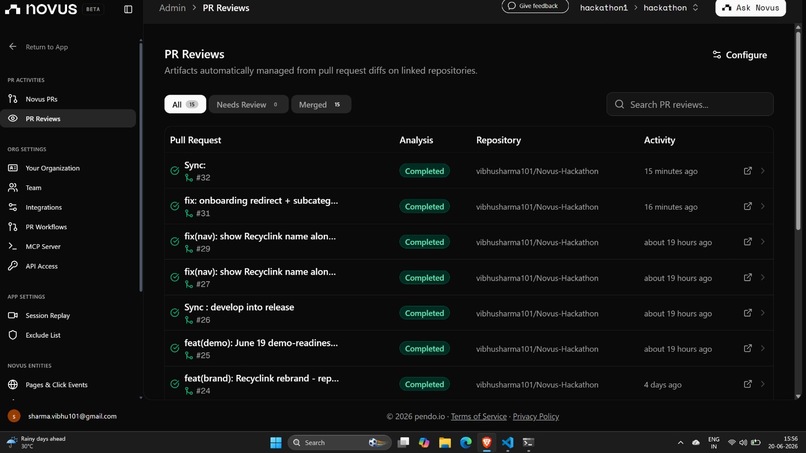The image size is (806, 453).
Task: Open Terms of Service link
Action: tap(479, 416)
